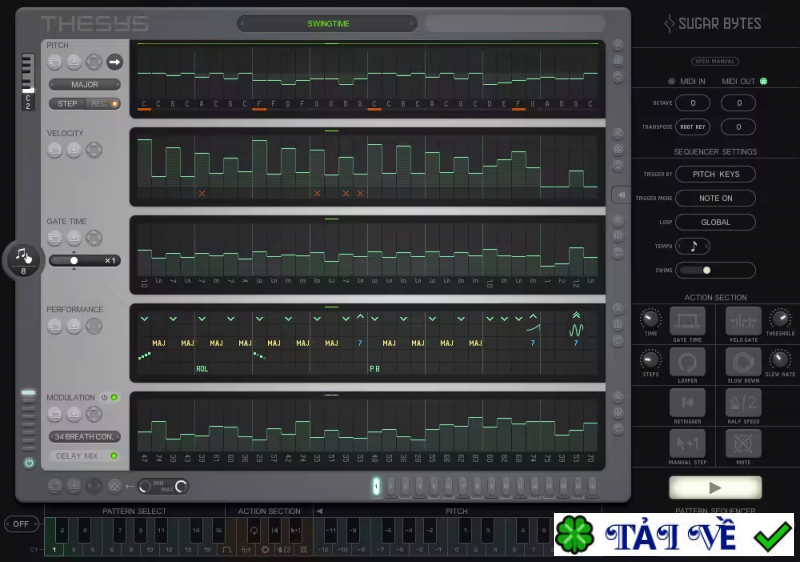The image size is (800, 562).
Task: Click Pattern Select keyboard key 7
Action: 120,531
